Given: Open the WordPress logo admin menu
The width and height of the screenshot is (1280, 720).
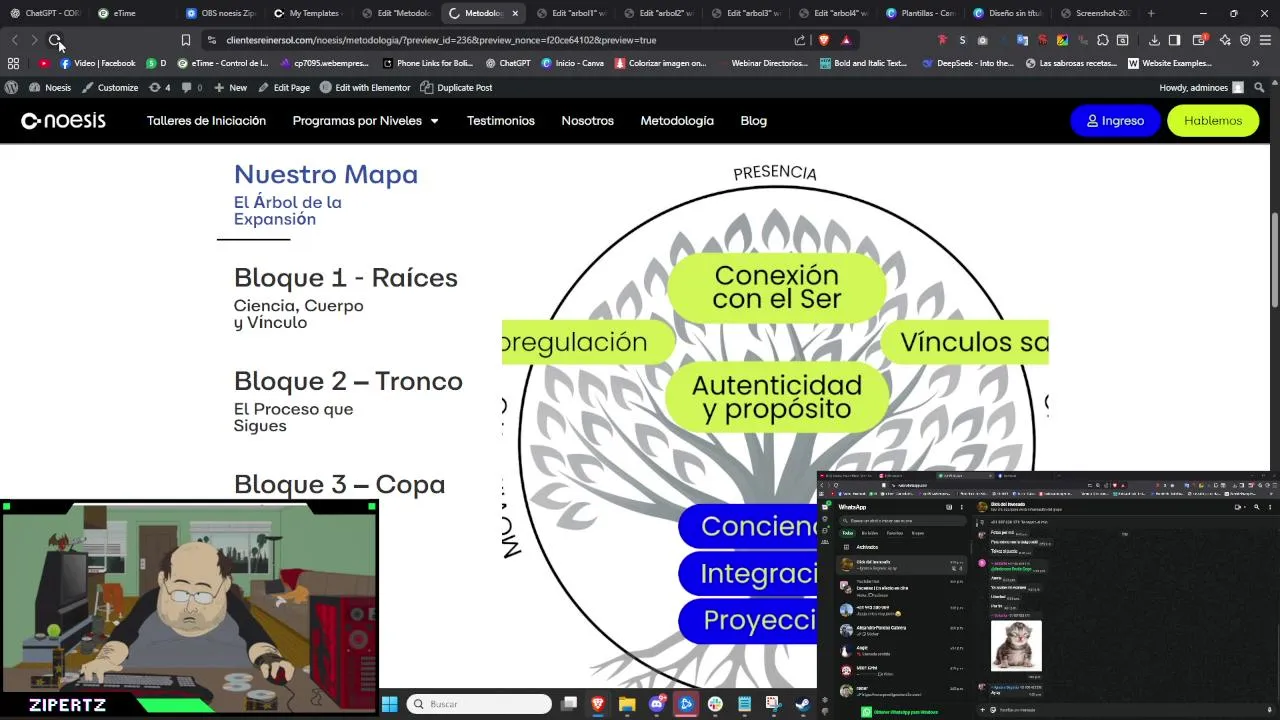Looking at the screenshot, I should coord(12,87).
